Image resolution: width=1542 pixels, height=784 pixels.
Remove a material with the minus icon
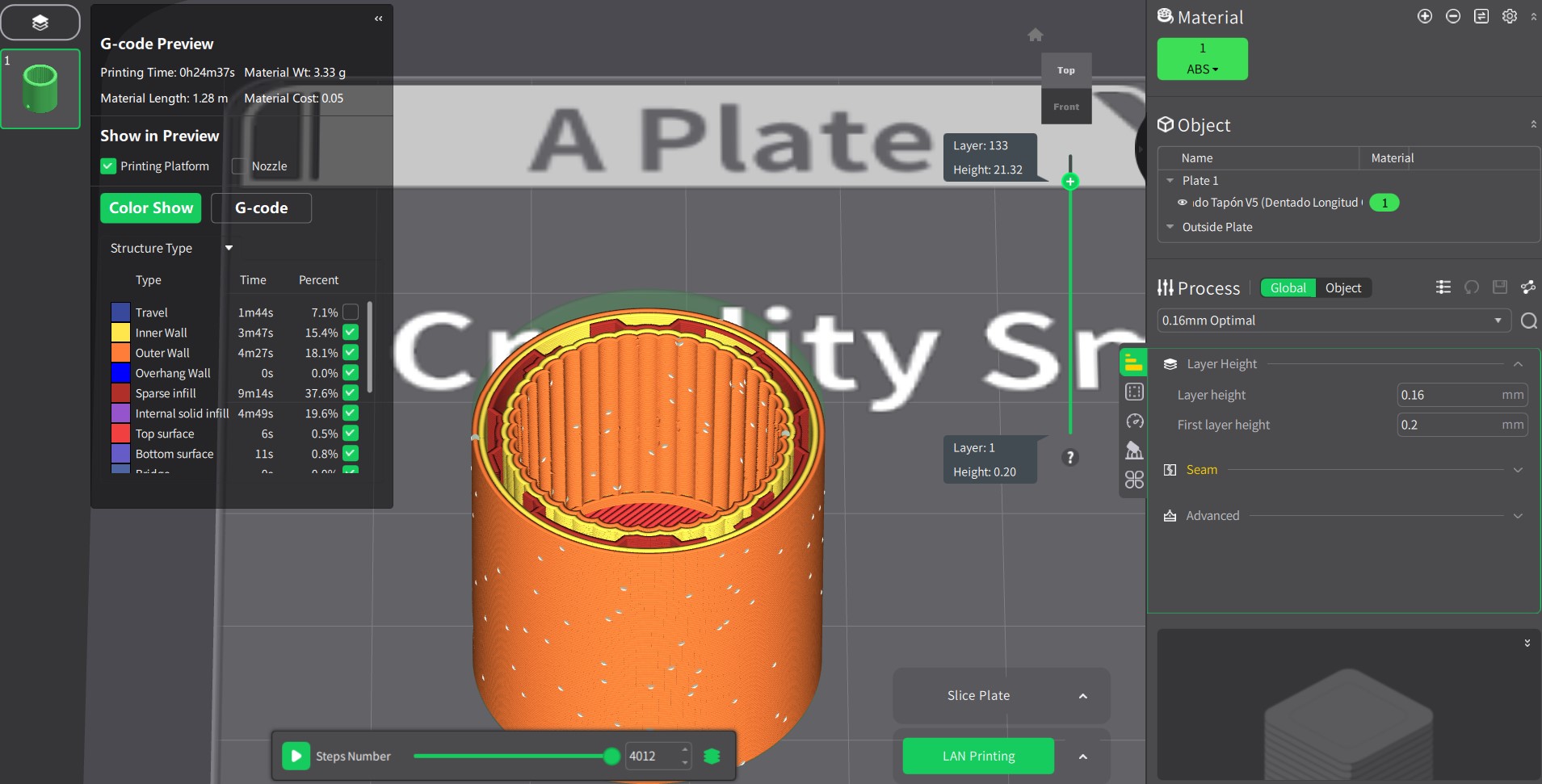coord(1453,16)
